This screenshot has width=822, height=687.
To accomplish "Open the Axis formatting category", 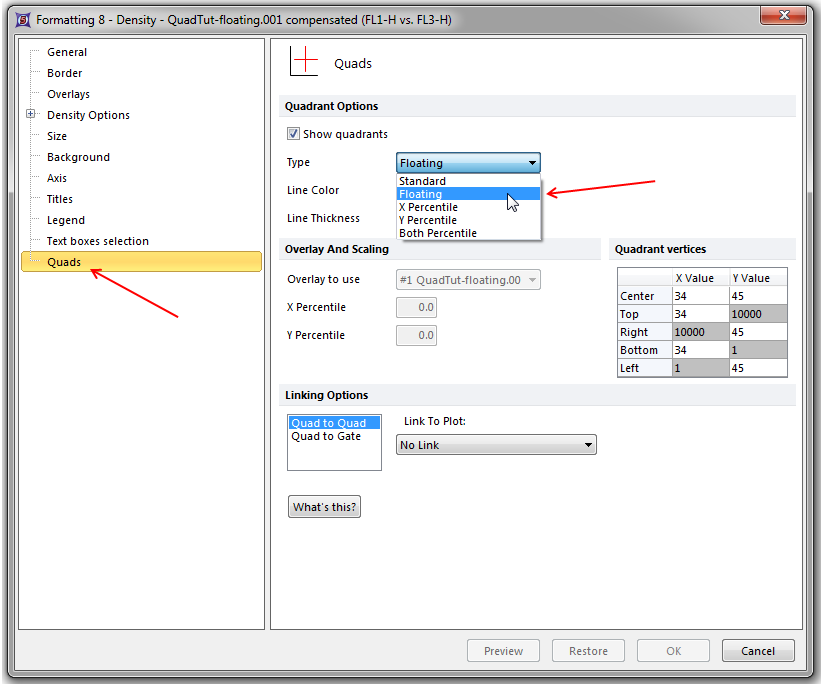I will pyautogui.click(x=57, y=178).
